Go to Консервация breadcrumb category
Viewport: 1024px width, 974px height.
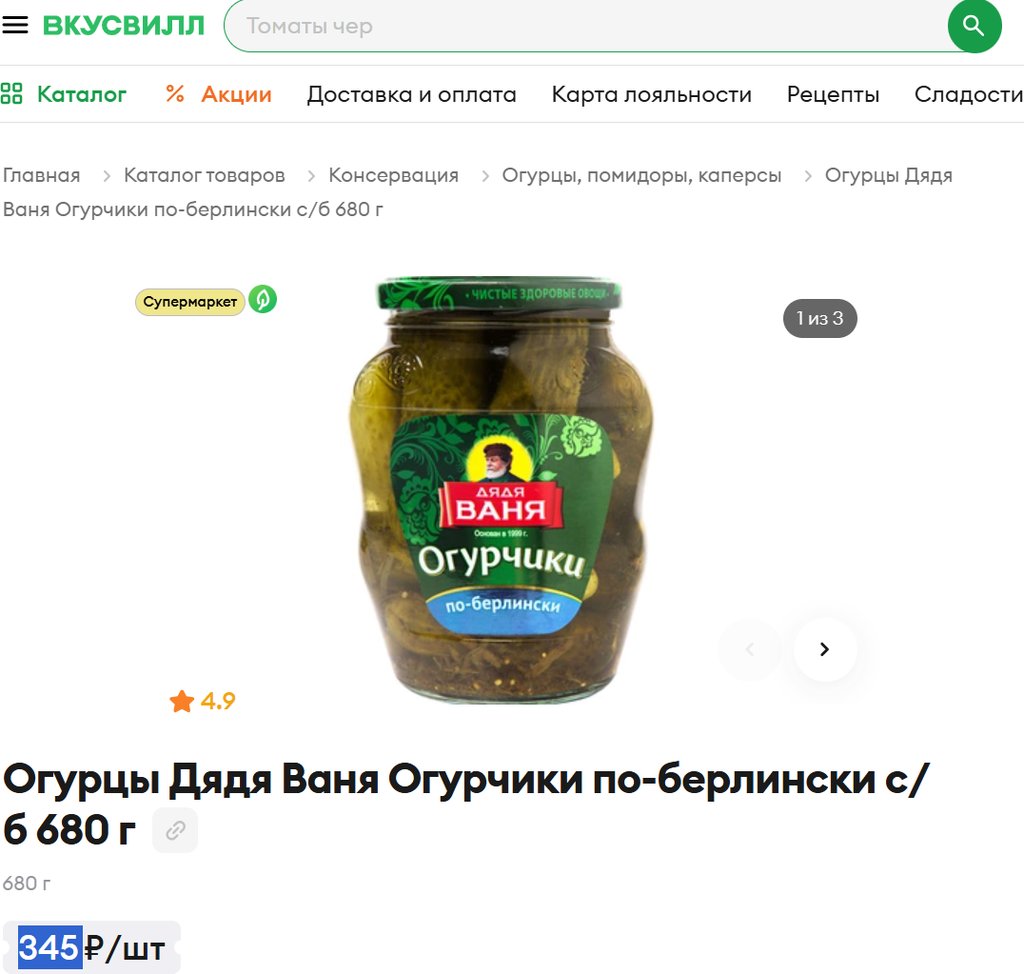[393, 175]
